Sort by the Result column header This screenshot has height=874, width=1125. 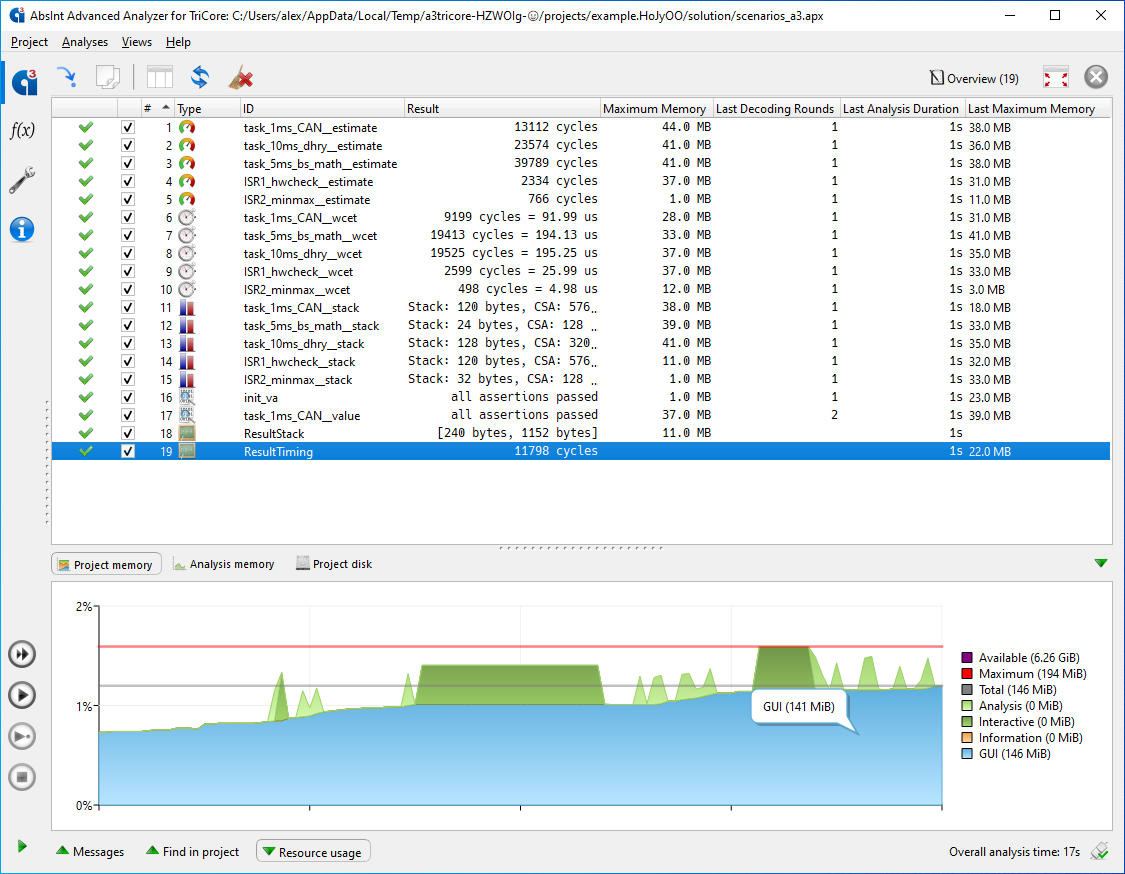click(502, 108)
